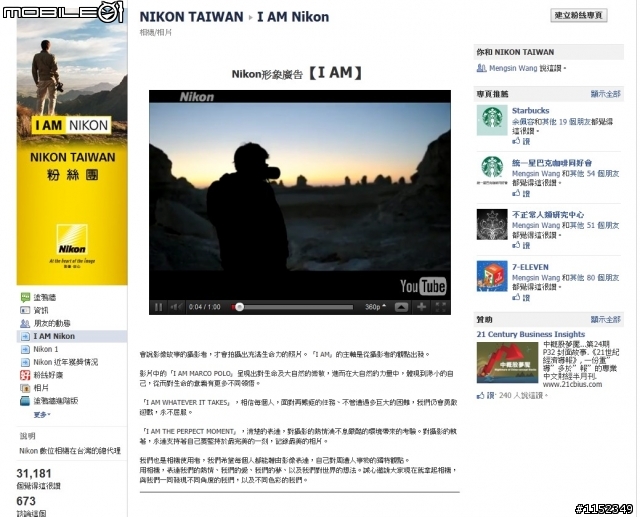Click the video progress slider knob
Viewport: 640px width, 517px height.
pos(240,307)
